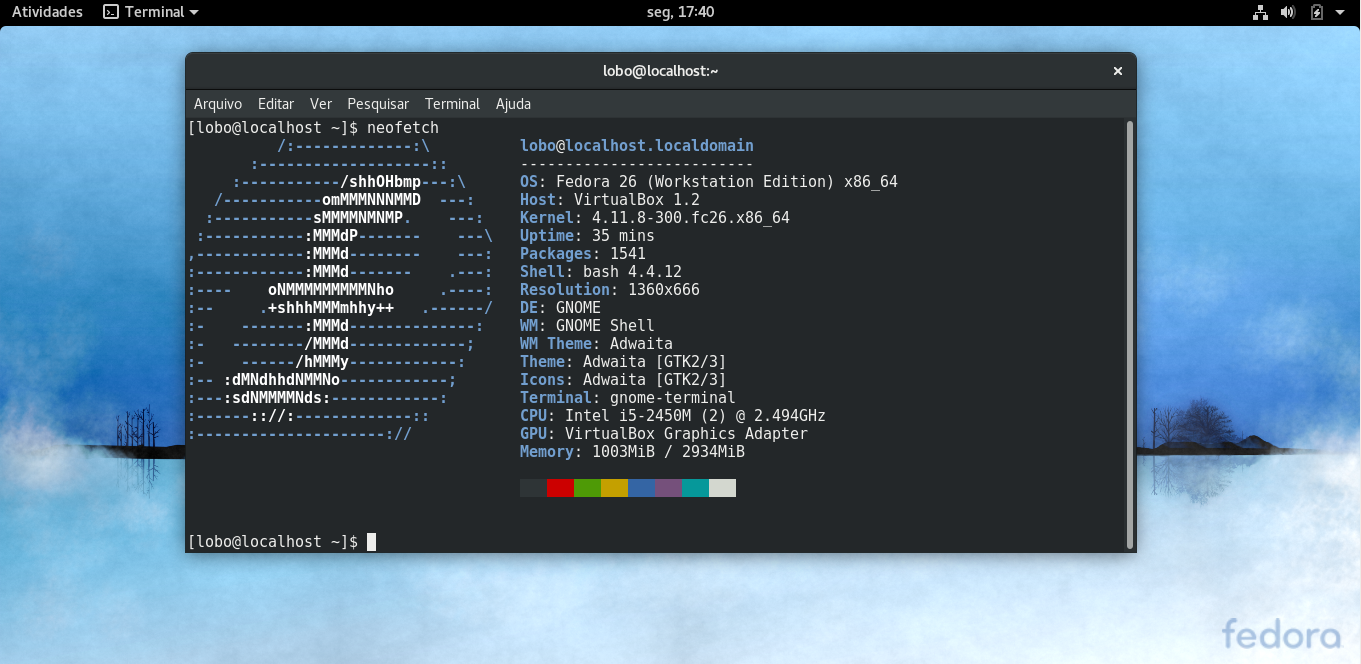Open the clock and calendar showing seg, 17:40
The image size is (1361, 664).
point(681,12)
